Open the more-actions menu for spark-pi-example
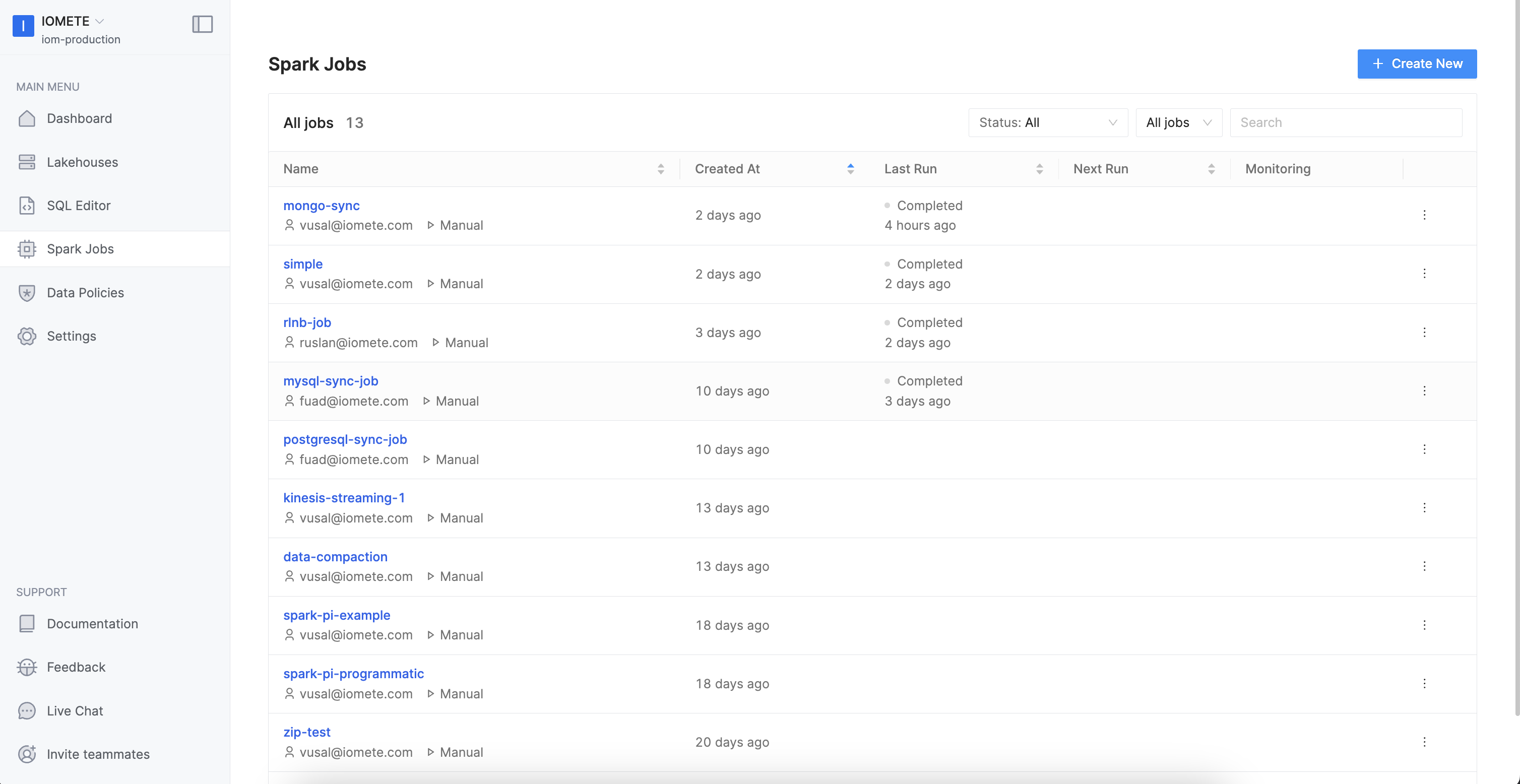The image size is (1520, 784). pos(1424,625)
